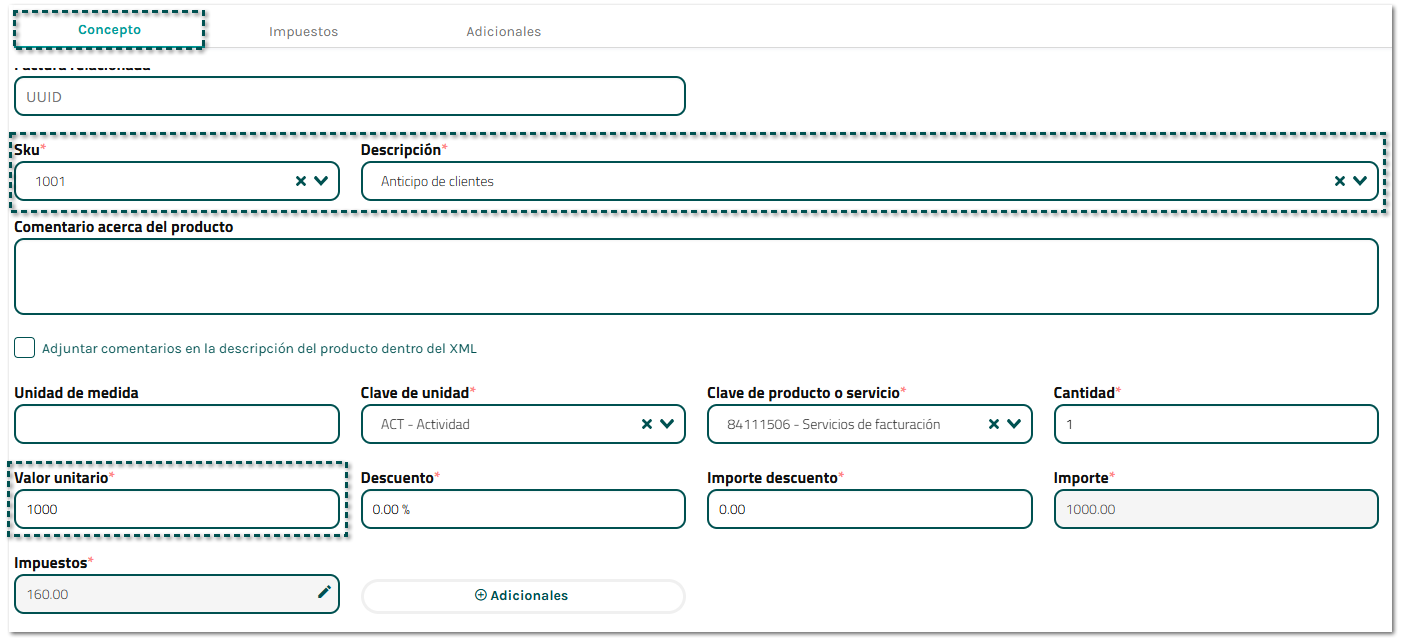The image size is (1401, 641).
Task: Select the Concepto tab
Action: [110, 30]
